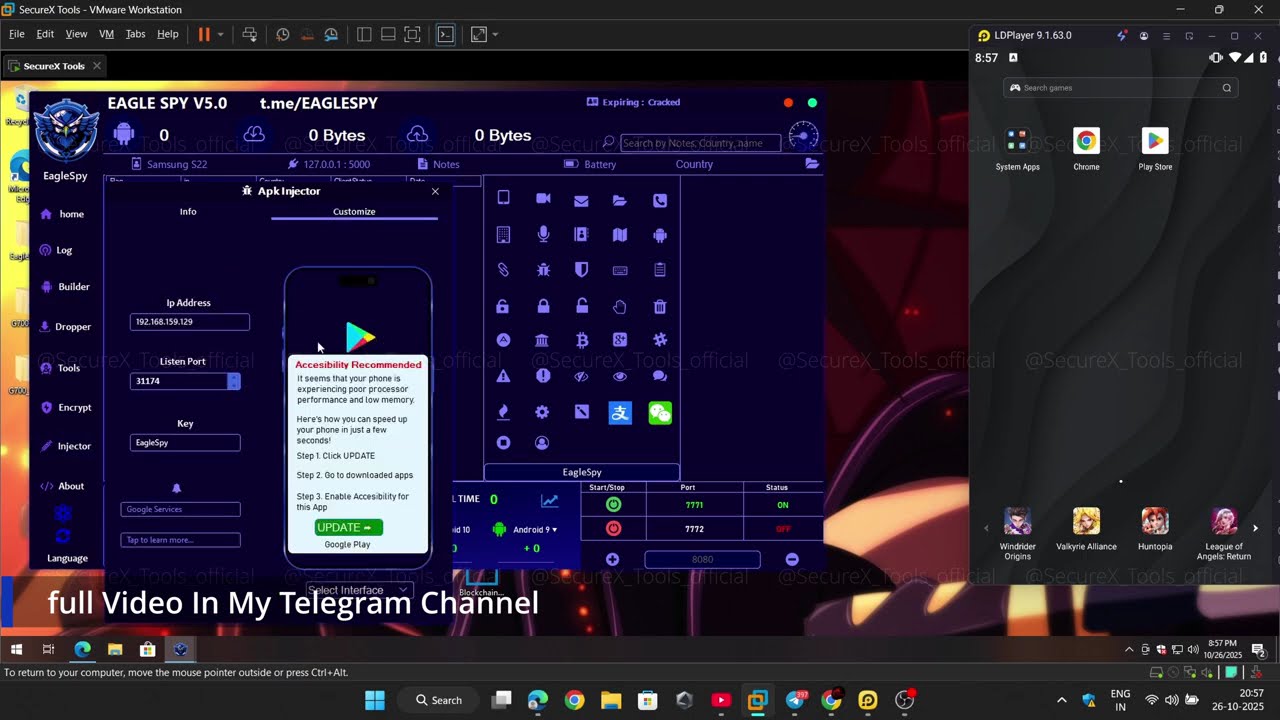The height and width of the screenshot is (720, 1280).
Task: Open the Log section in the sidebar
Action: 56,250
